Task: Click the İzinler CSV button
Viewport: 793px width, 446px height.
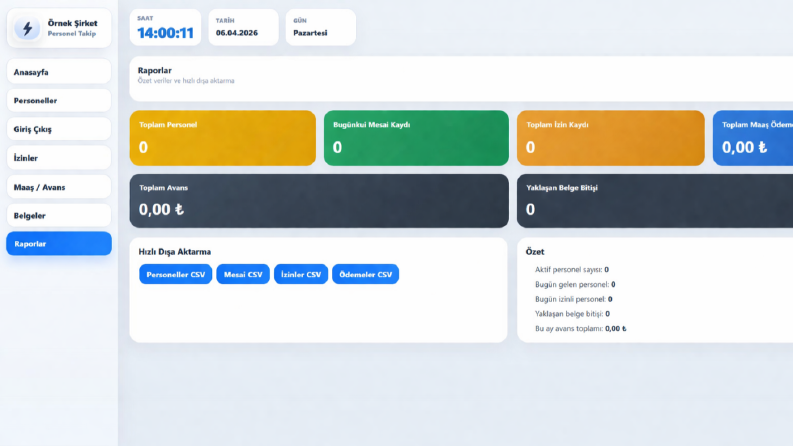Action: pos(301,275)
